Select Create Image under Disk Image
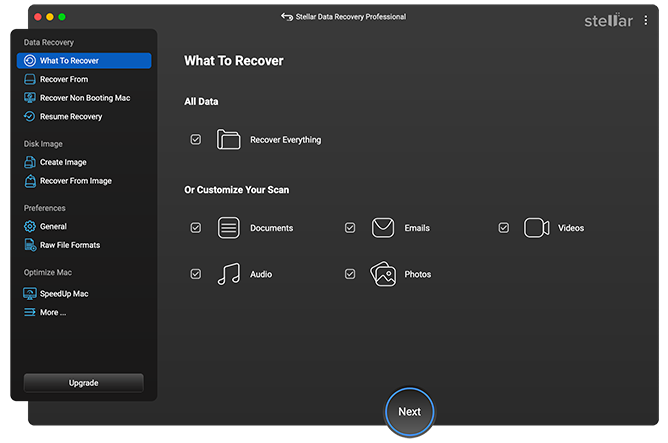 pos(62,162)
